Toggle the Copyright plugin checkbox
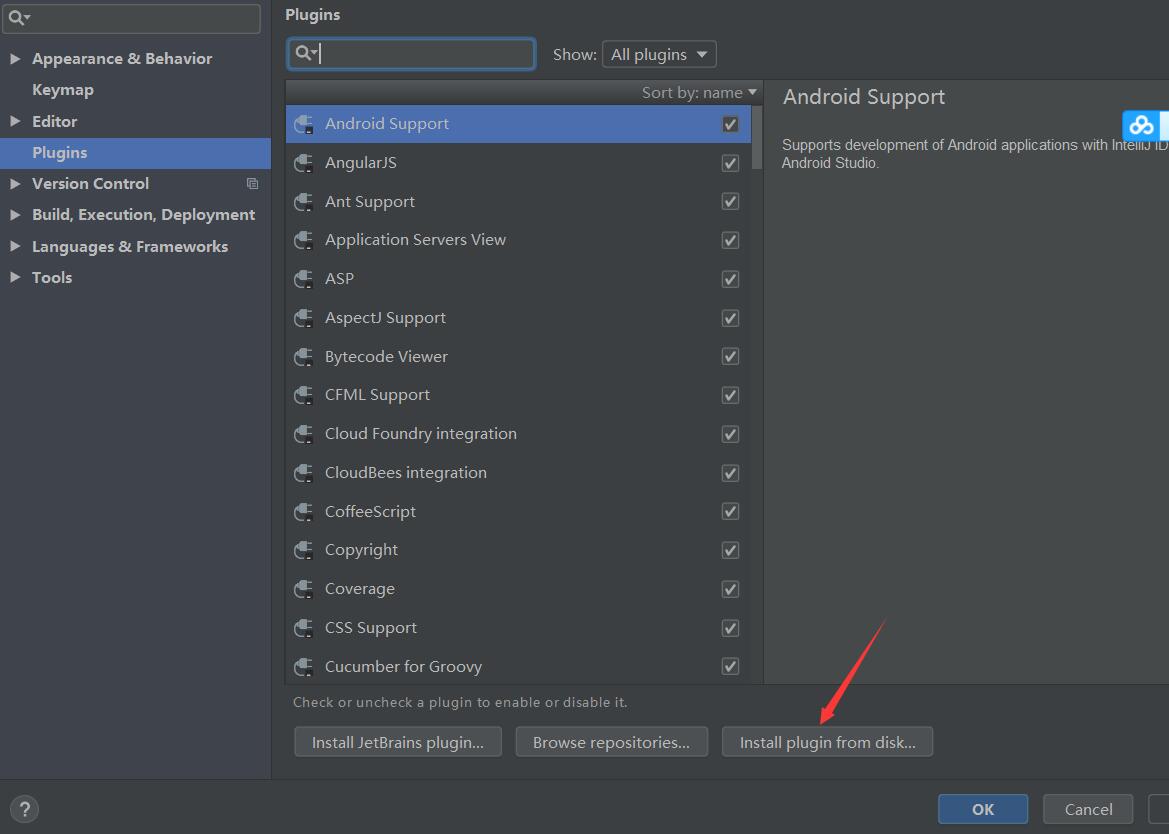The height and width of the screenshot is (834, 1169). point(731,550)
